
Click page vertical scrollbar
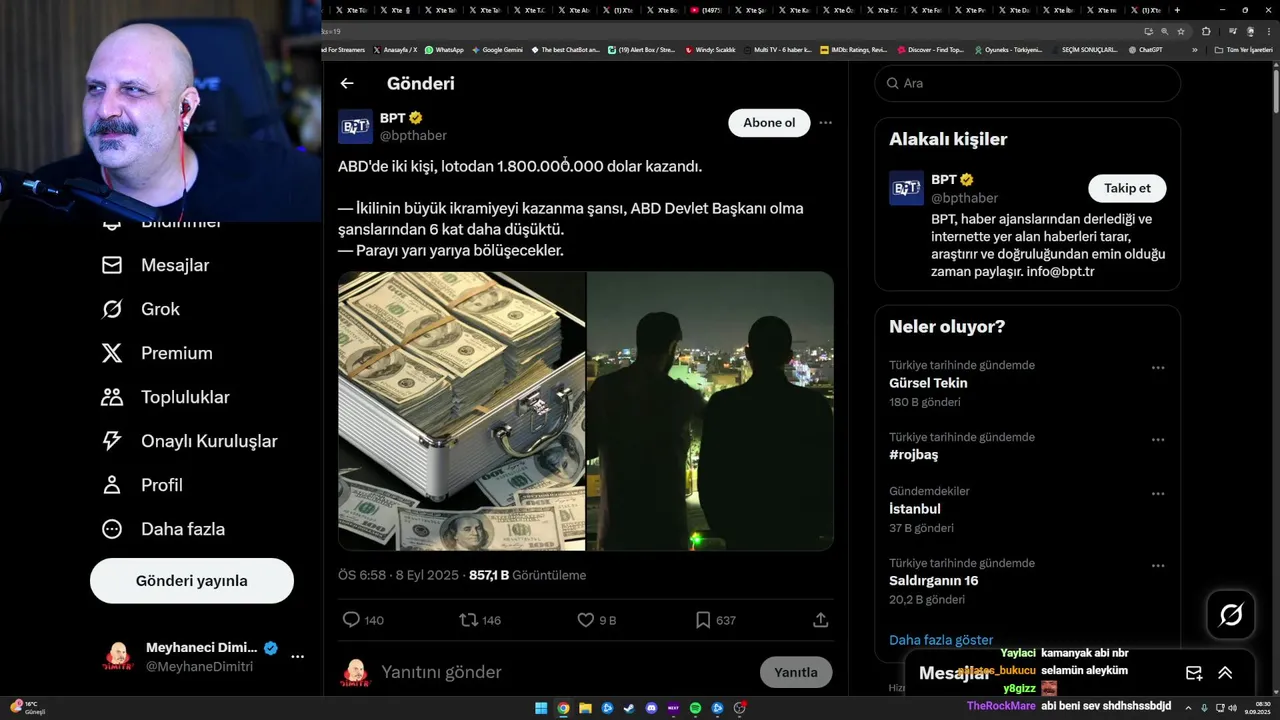[x=1276, y=90]
